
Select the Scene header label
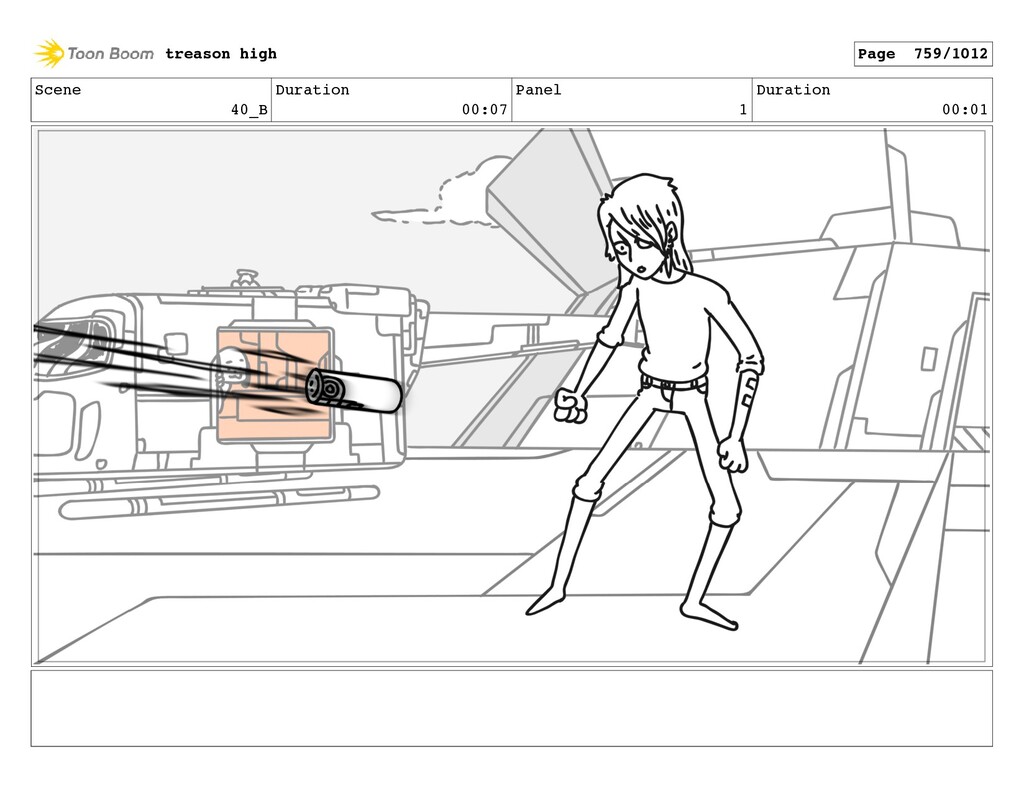click(x=58, y=90)
